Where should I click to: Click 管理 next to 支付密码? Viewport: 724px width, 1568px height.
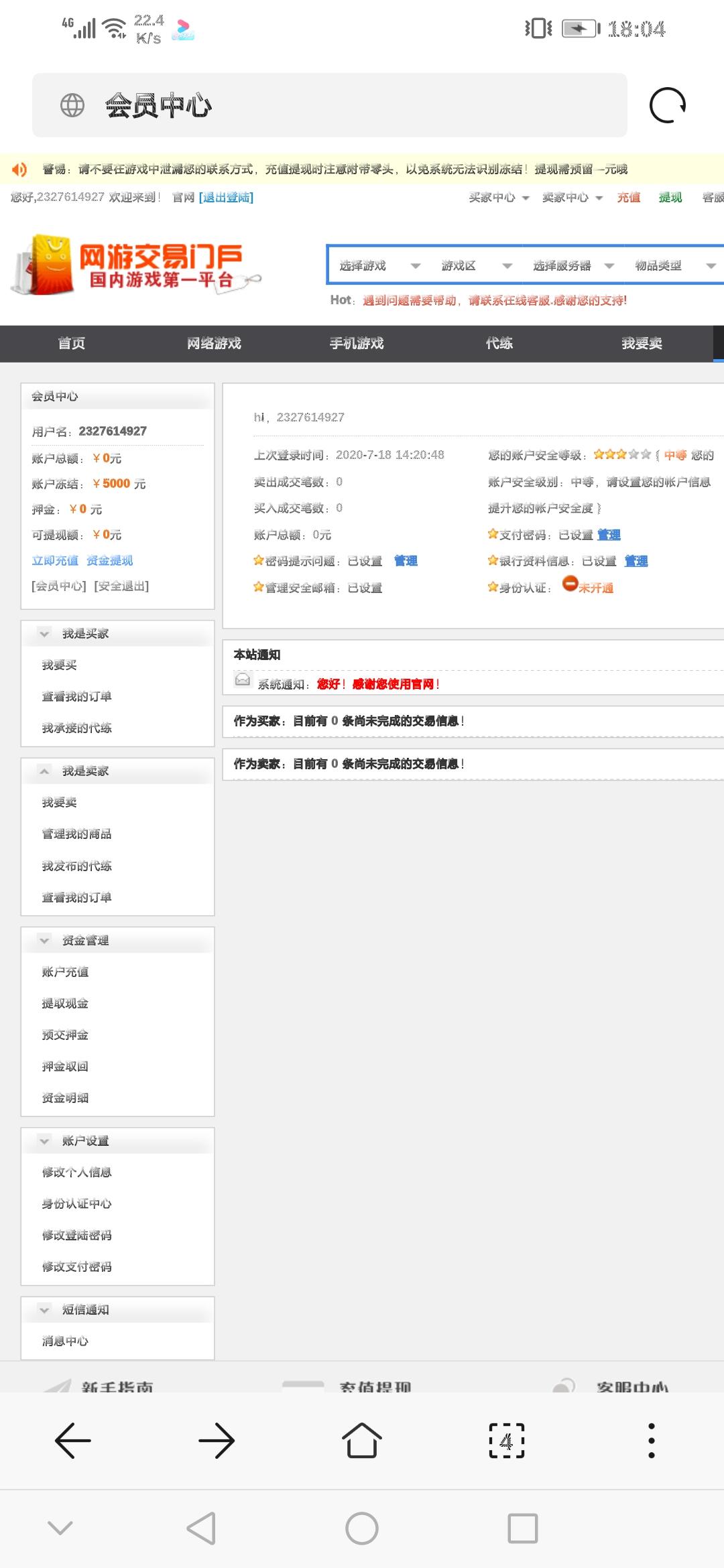(609, 534)
